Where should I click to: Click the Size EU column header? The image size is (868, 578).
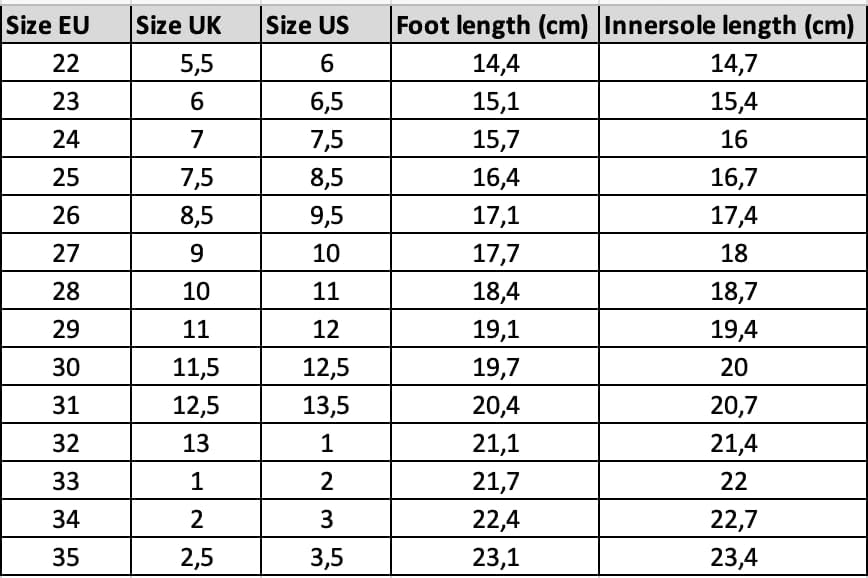(66, 24)
